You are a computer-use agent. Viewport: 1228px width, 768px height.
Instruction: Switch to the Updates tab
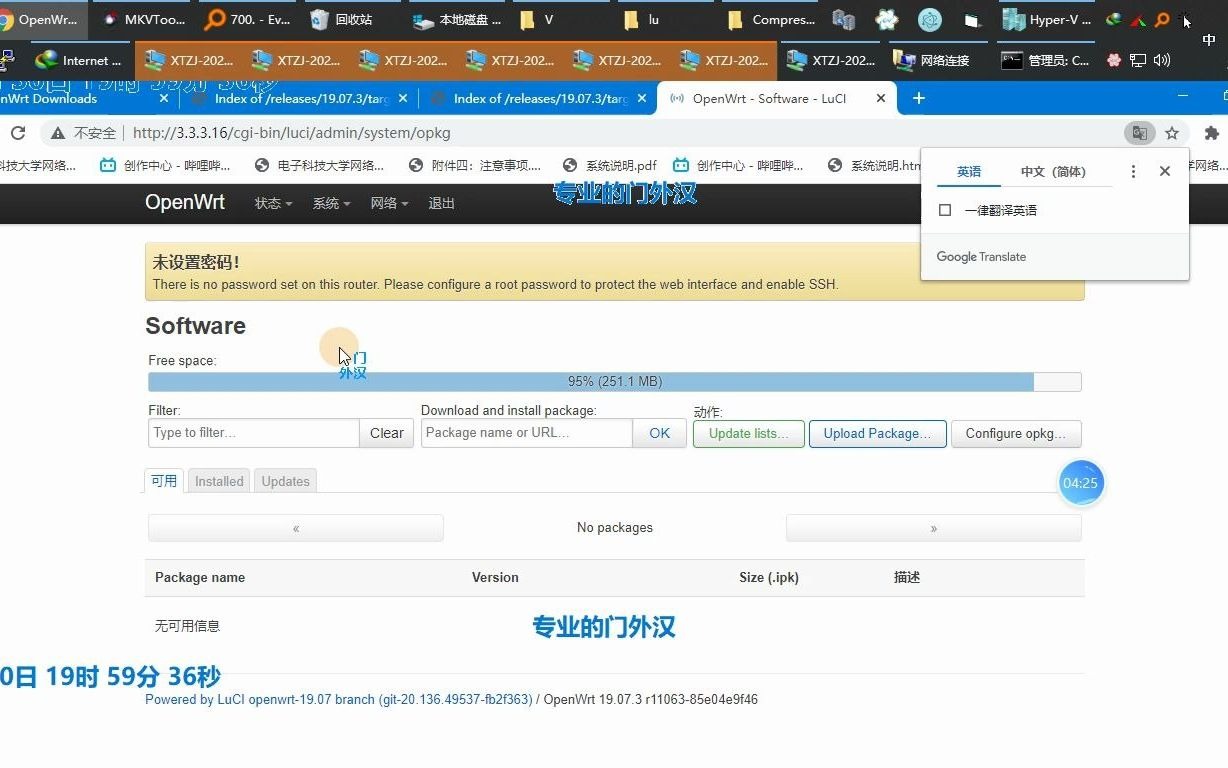pyautogui.click(x=285, y=481)
